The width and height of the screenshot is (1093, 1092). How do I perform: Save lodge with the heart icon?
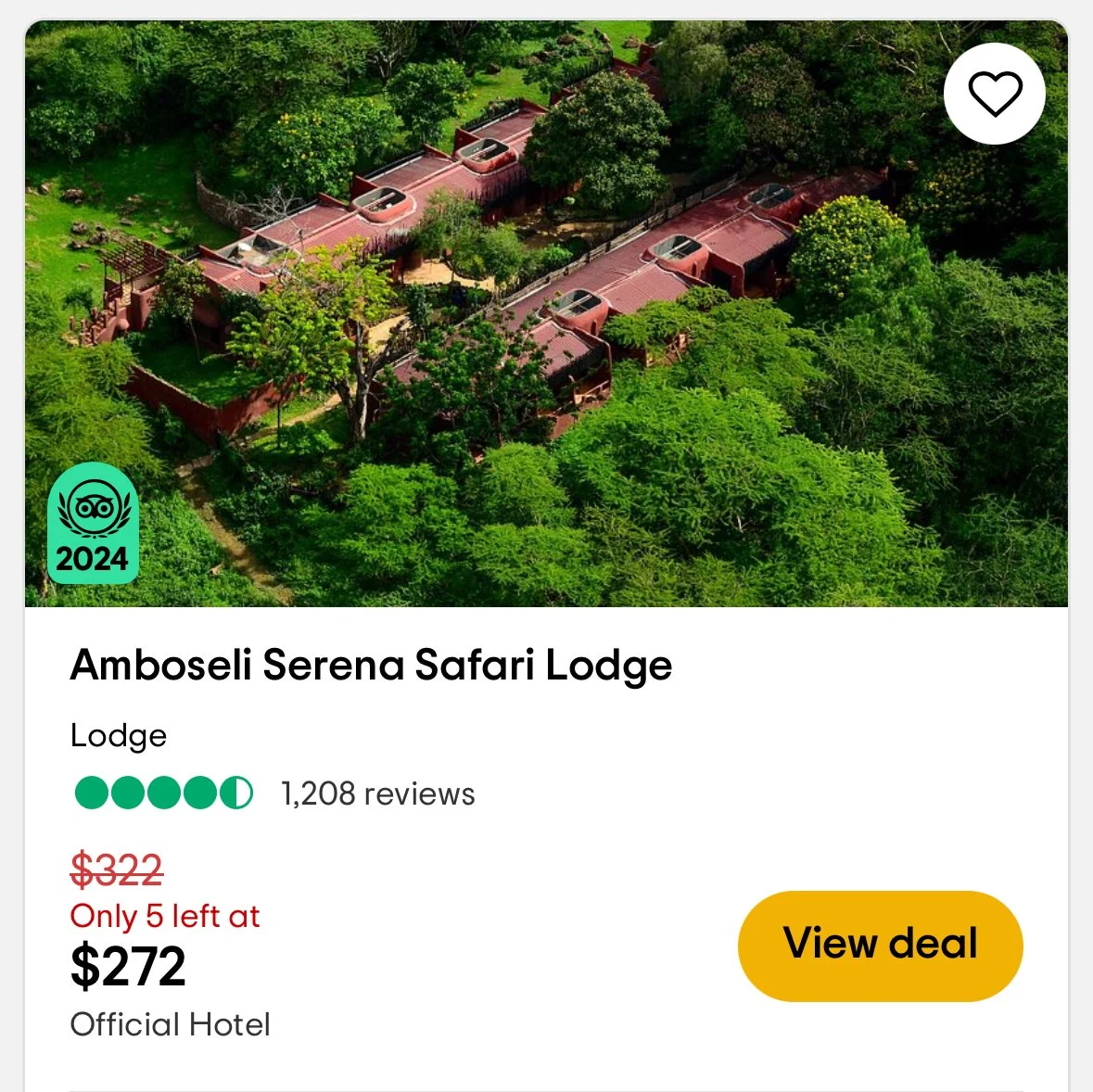coord(994,94)
